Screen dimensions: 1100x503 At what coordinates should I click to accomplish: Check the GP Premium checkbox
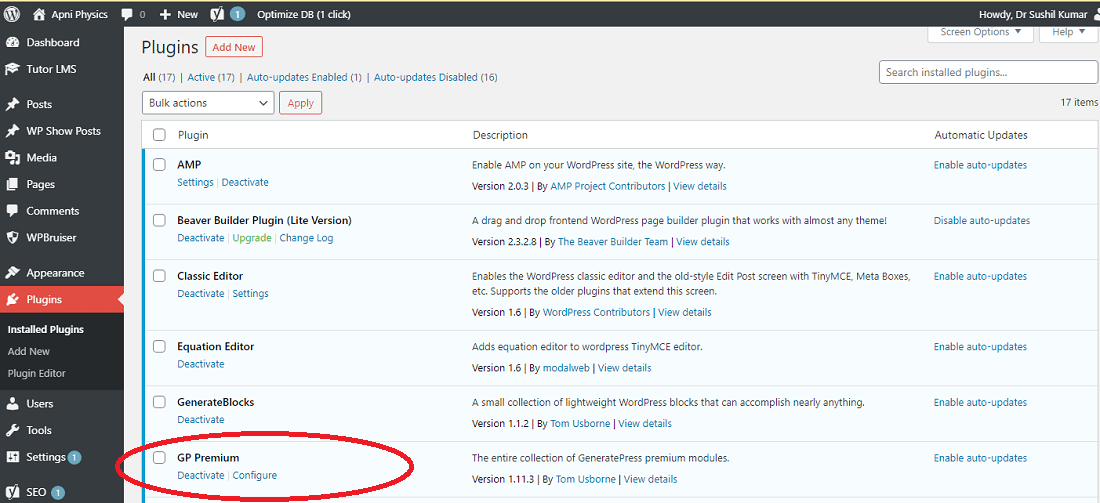[x=159, y=457]
